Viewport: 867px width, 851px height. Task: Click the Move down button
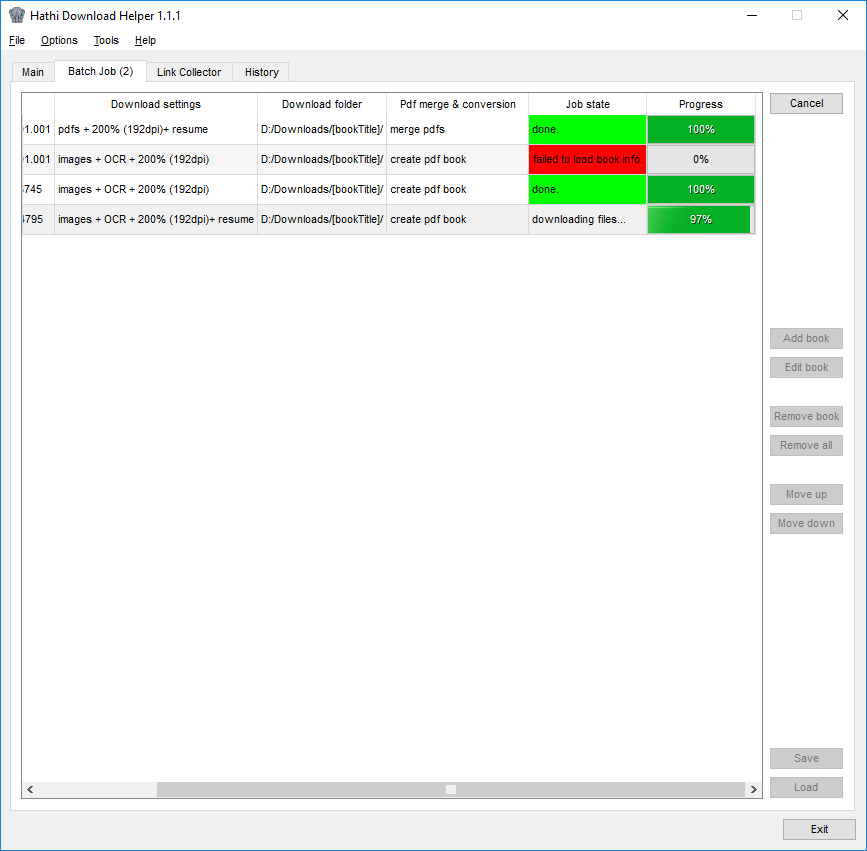pyautogui.click(x=806, y=524)
